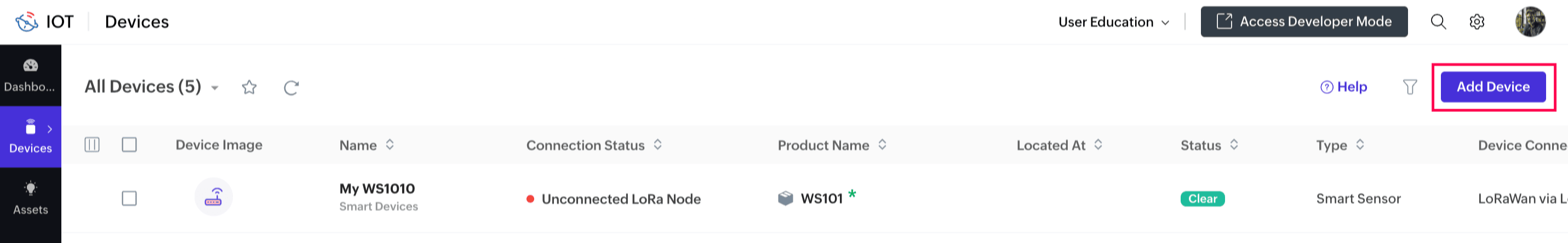This screenshot has width=1568, height=243.
Task: Click the Add Device button
Action: [1492, 87]
